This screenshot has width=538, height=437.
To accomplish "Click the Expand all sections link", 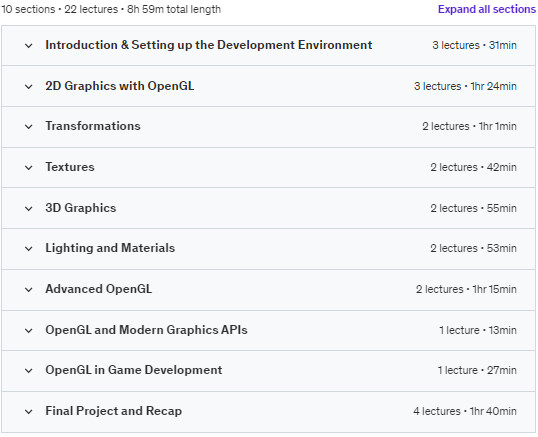I will pyautogui.click(x=487, y=9).
